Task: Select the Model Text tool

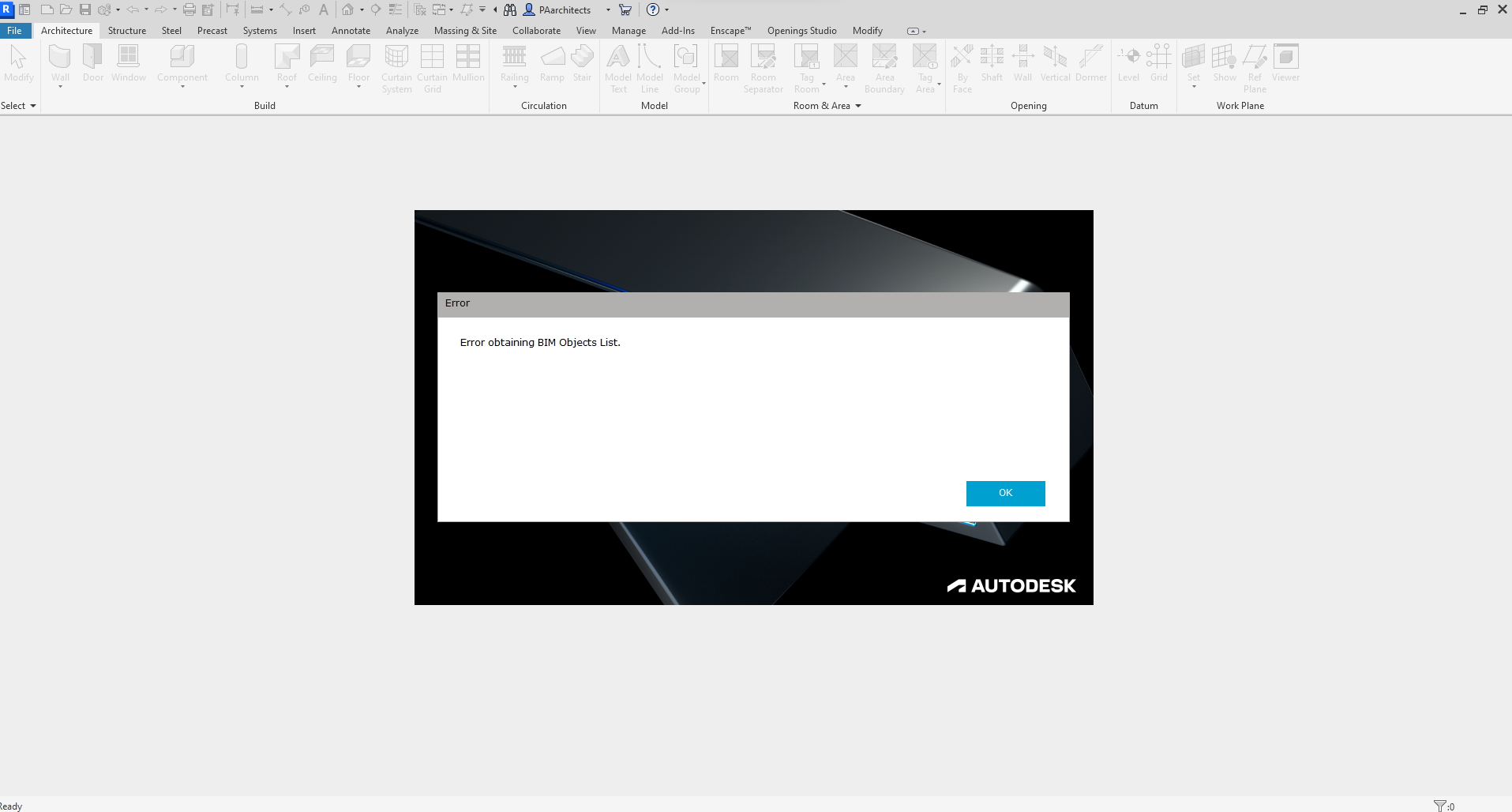Action: tap(618, 63)
